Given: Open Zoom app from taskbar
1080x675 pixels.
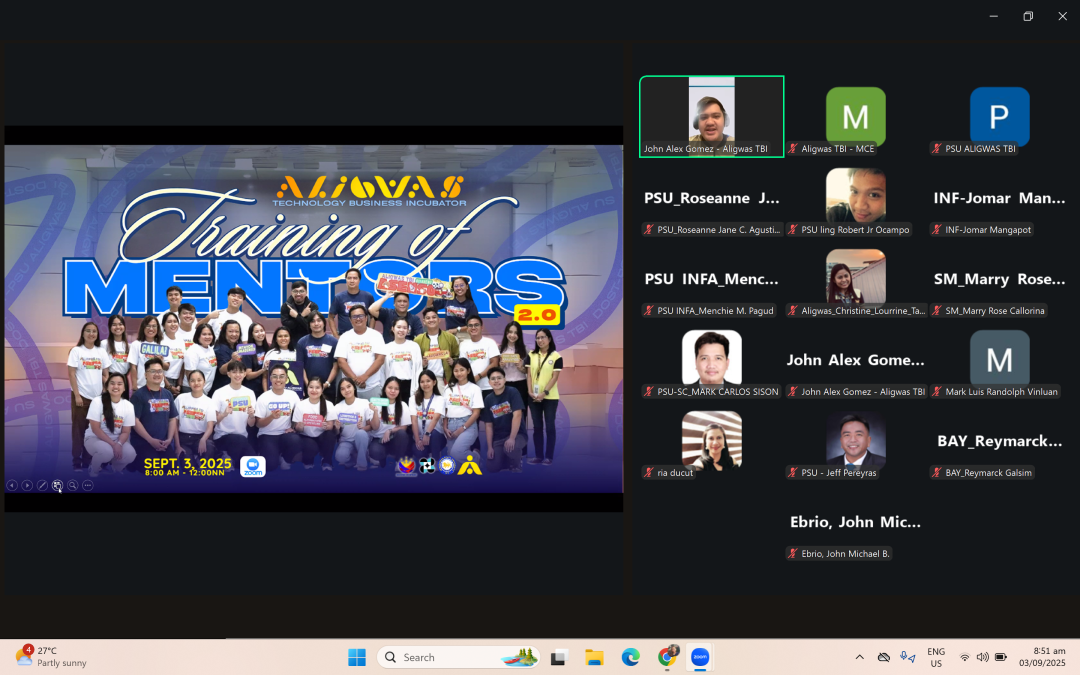Looking at the screenshot, I should click(x=700, y=657).
